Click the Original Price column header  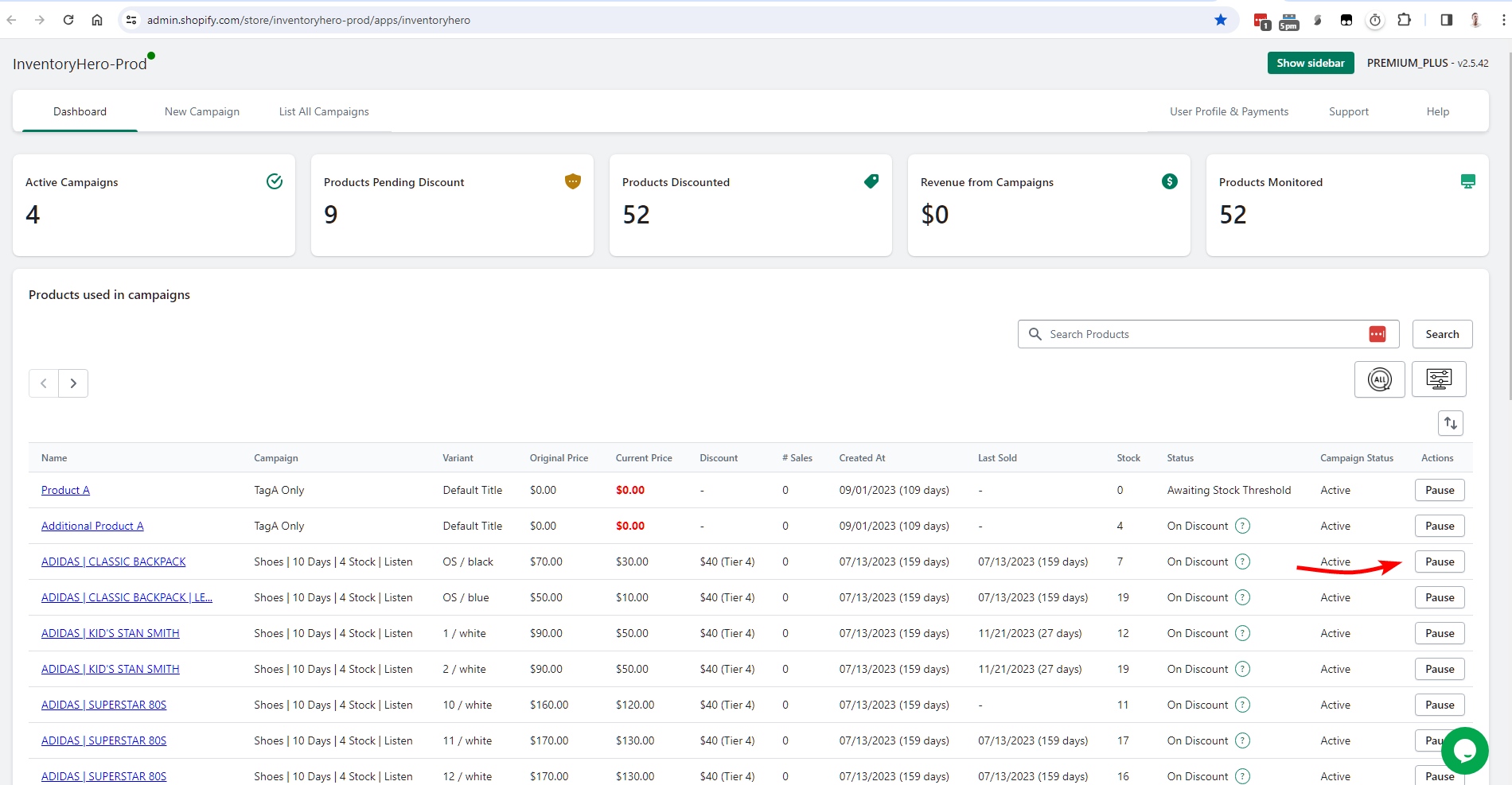coord(559,458)
